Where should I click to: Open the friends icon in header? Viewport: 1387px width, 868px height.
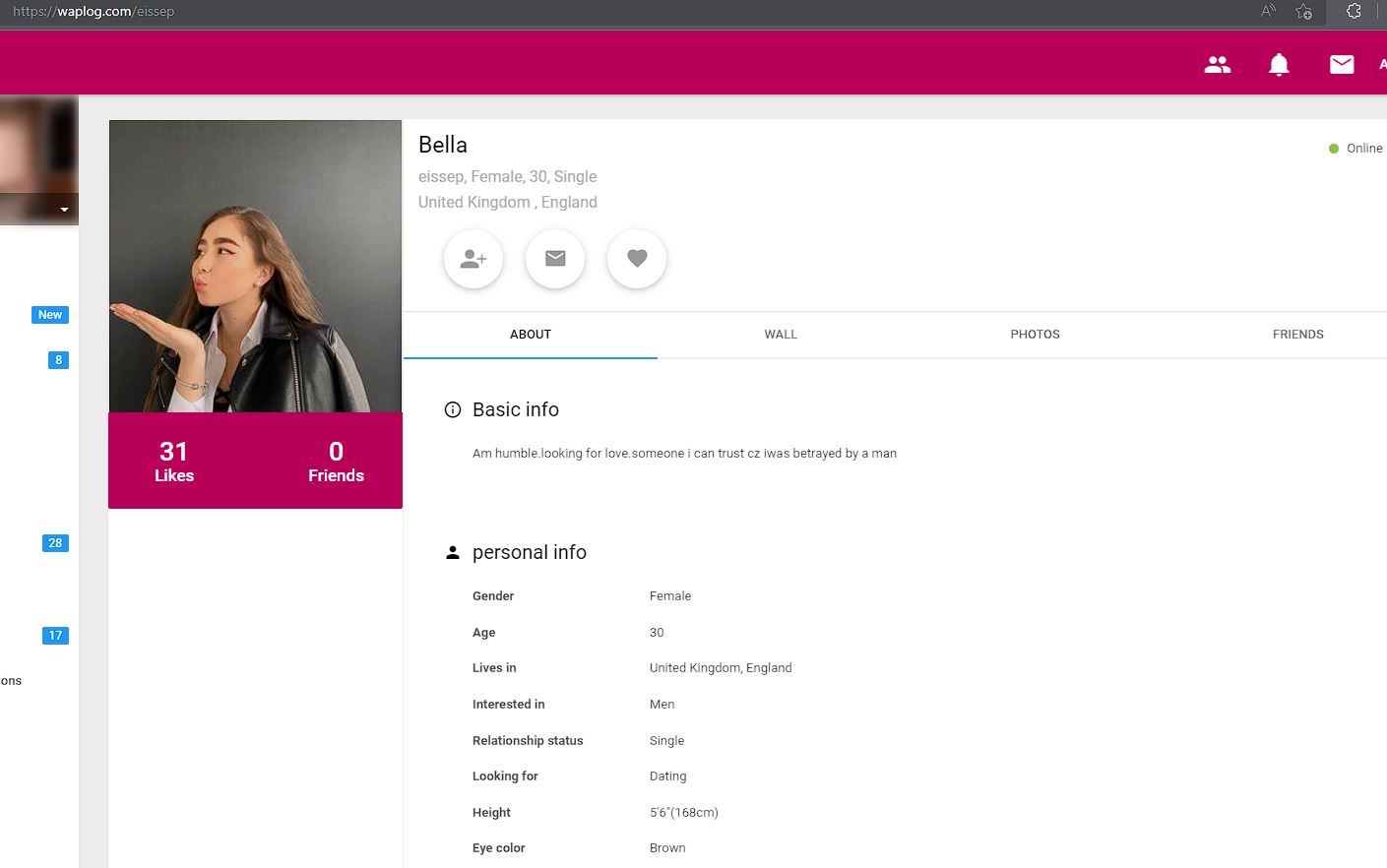click(x=1218, y=65)
